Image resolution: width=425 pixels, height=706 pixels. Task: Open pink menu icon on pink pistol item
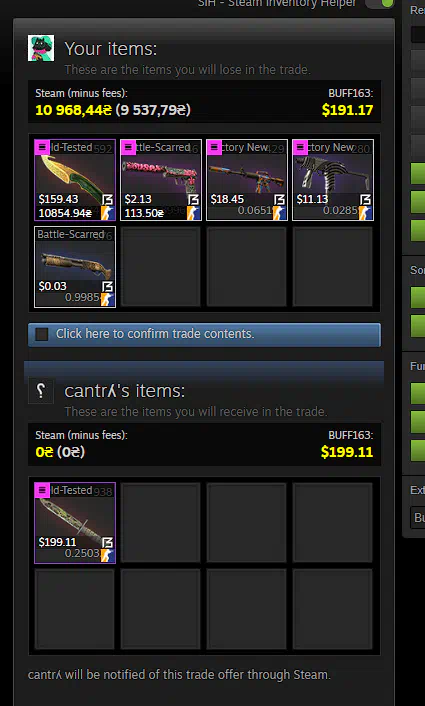click(128, 147)
